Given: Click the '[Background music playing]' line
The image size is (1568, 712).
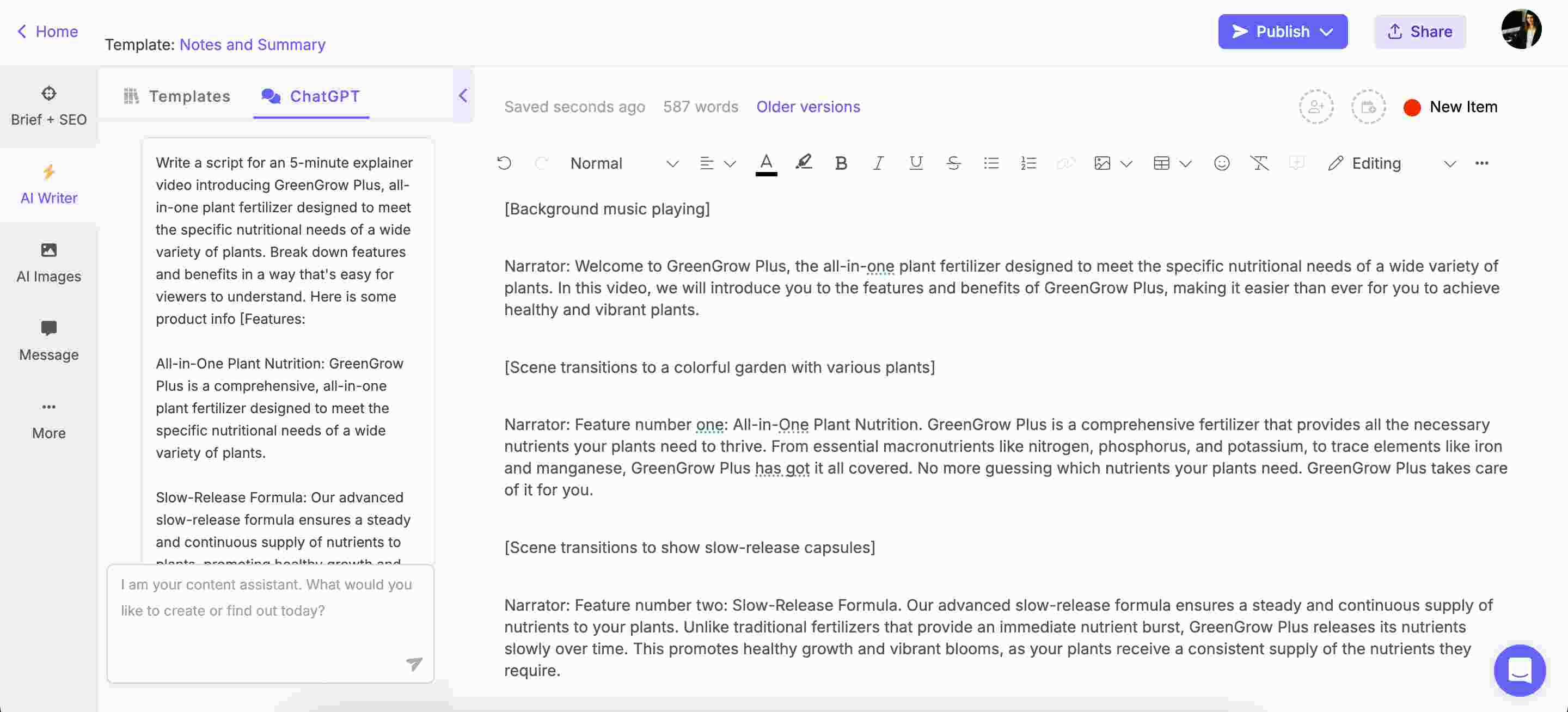Looking at the screenshot, I should [607, 208].
